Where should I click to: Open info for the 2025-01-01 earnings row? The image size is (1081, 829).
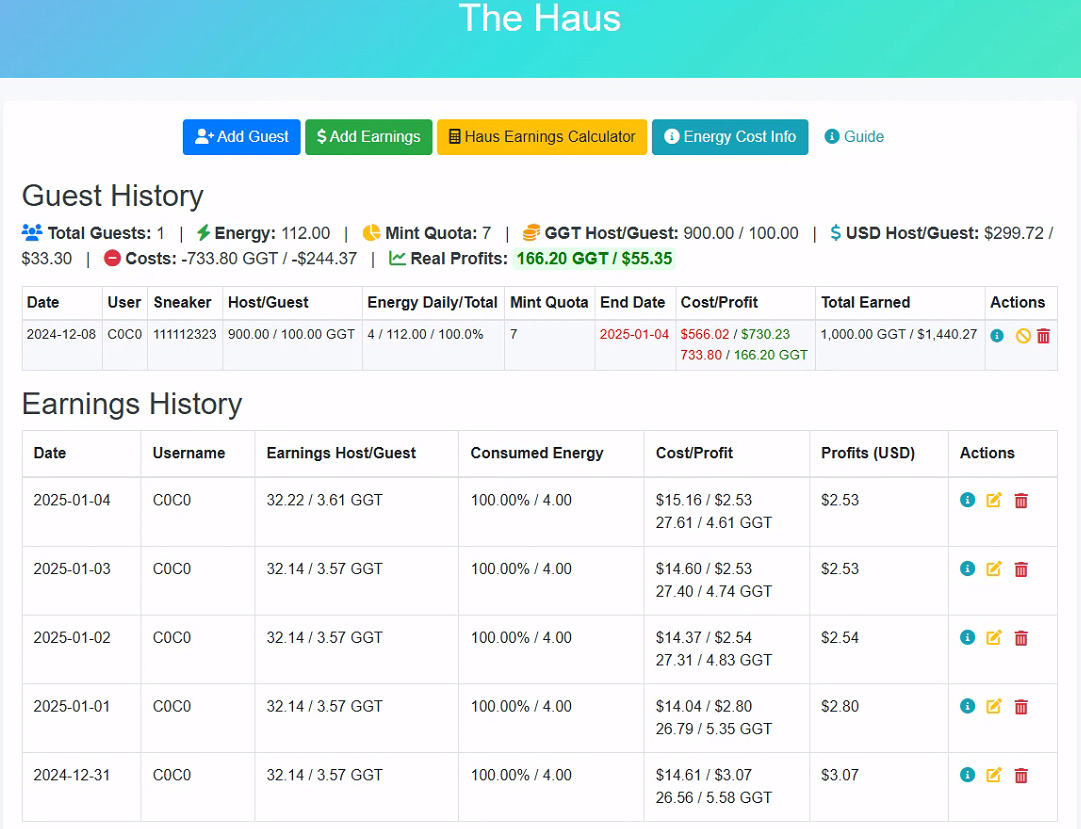click(967, 706)
